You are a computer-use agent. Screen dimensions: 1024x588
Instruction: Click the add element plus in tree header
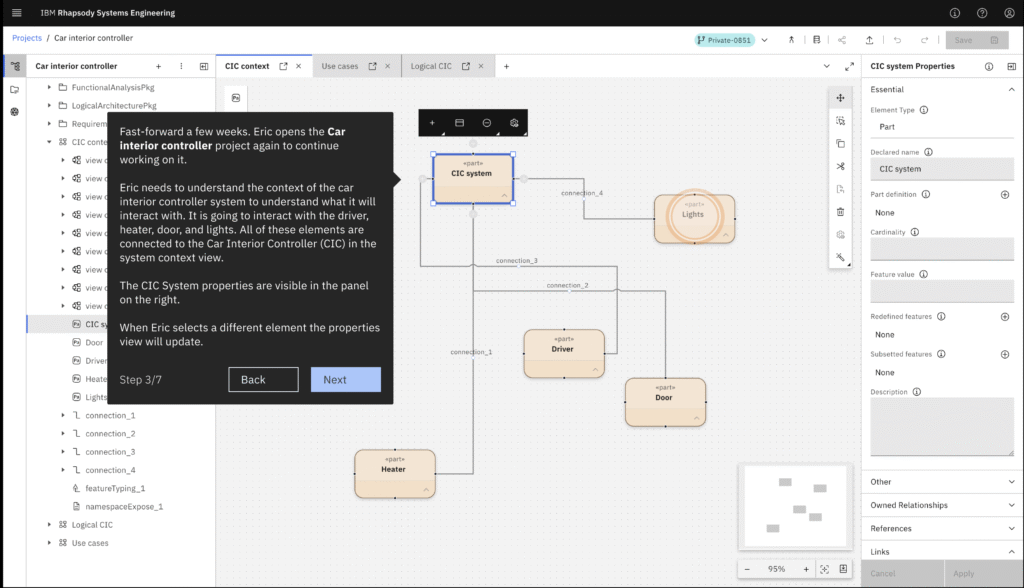click(158, 66)
